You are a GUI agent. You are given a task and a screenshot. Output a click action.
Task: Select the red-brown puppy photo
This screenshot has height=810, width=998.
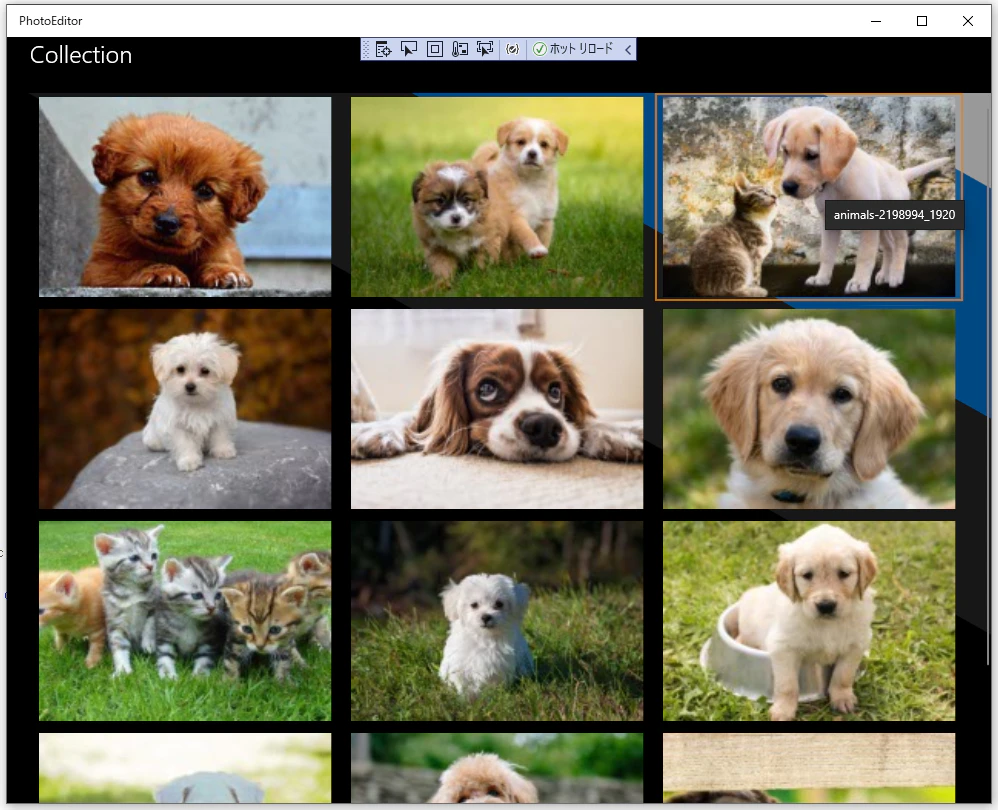pos(185,197)
